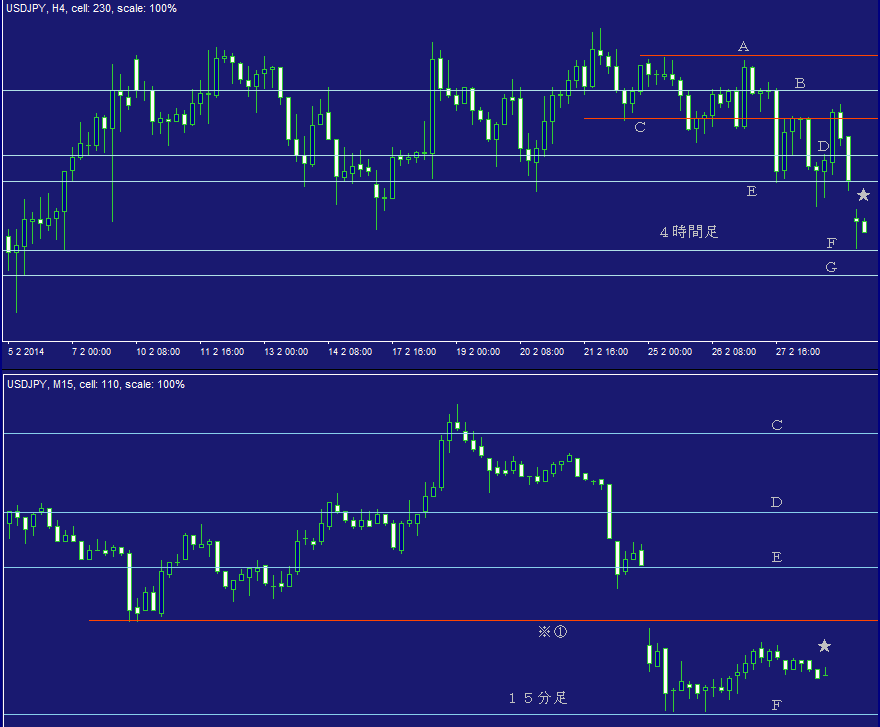The width and height of the screenshot is (880, 727).
Task: Select the red horizontal line above label C in H4
Action: [x=730, y=118]
